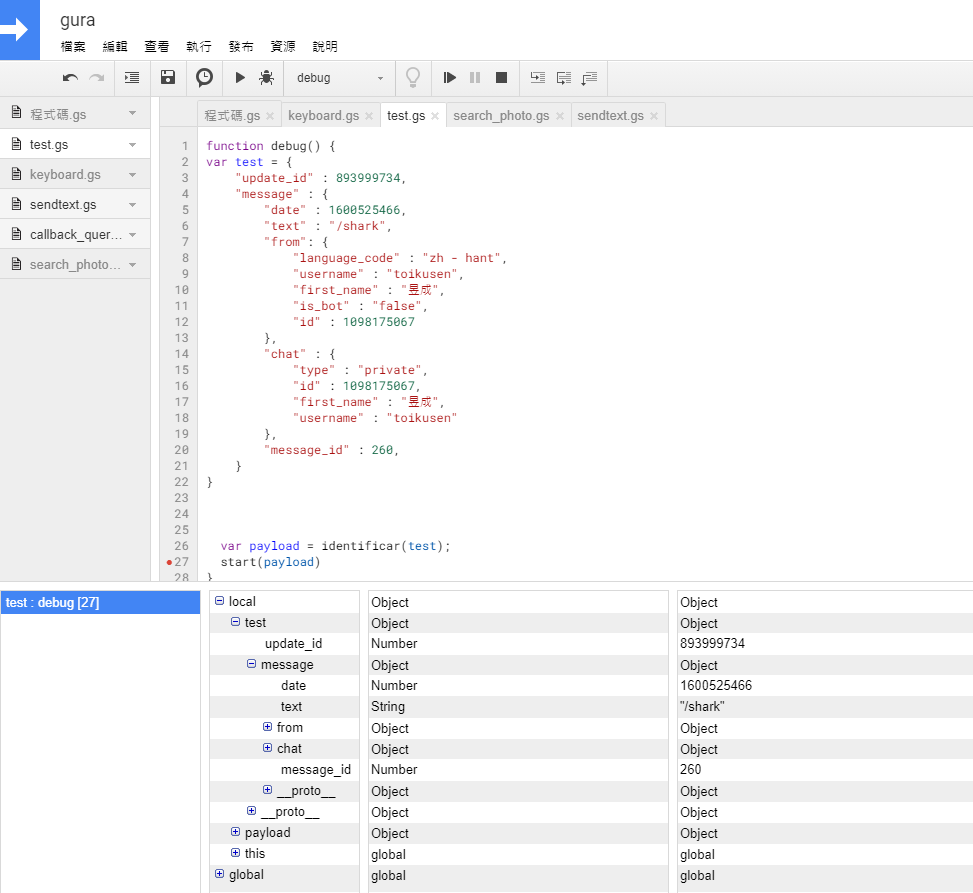The height and width of the screenshot is (893, 973).
Task: Collapse the 'message' object node
Action: pos(252,664)
